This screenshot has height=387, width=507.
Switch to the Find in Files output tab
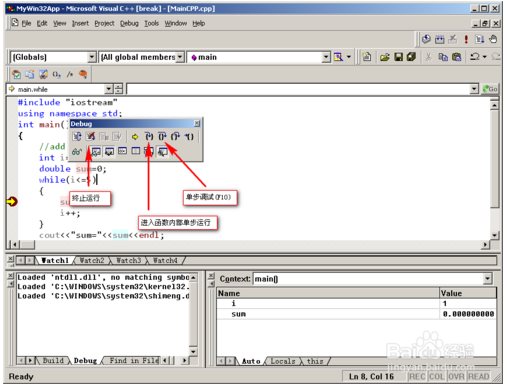tap(134, 360)
